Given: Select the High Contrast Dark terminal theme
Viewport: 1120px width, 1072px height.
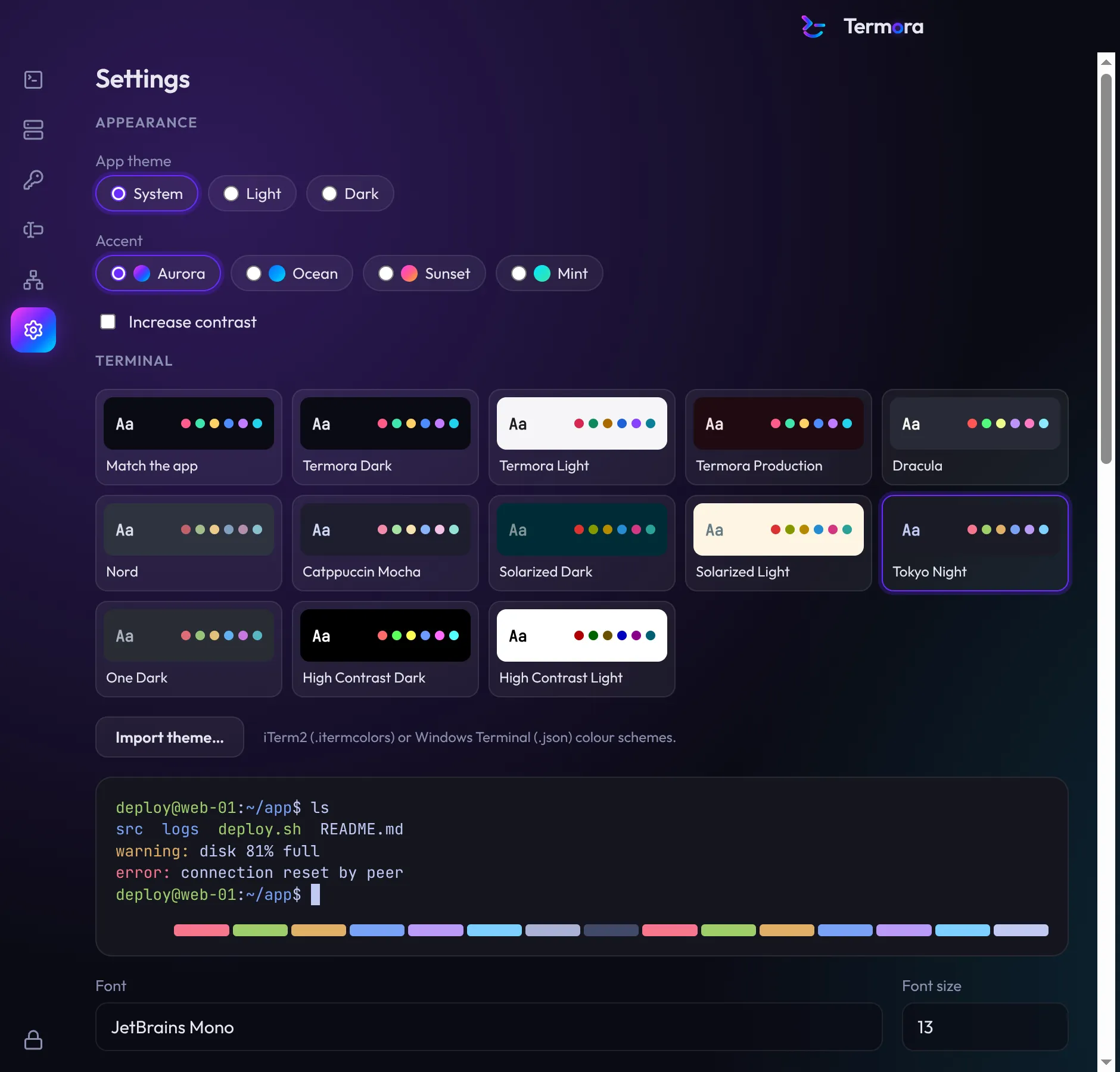Looking at the screenshot, I should tap(385, 649).
